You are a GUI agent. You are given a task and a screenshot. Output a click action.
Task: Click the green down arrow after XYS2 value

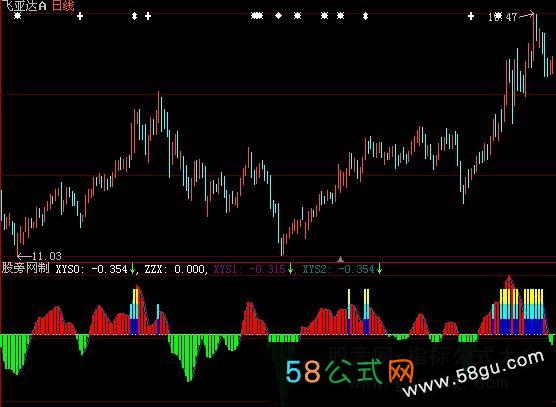pyautogui.click(x=379, y=269)
